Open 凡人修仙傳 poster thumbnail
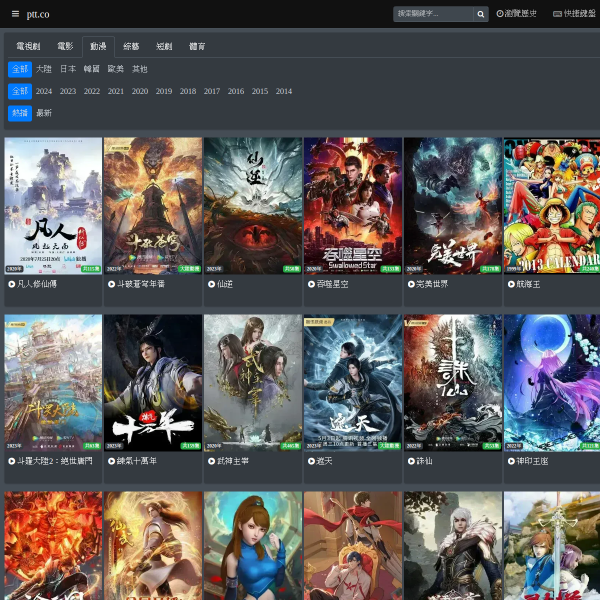This screenshot has width=600, height=600. coord(53,205)
